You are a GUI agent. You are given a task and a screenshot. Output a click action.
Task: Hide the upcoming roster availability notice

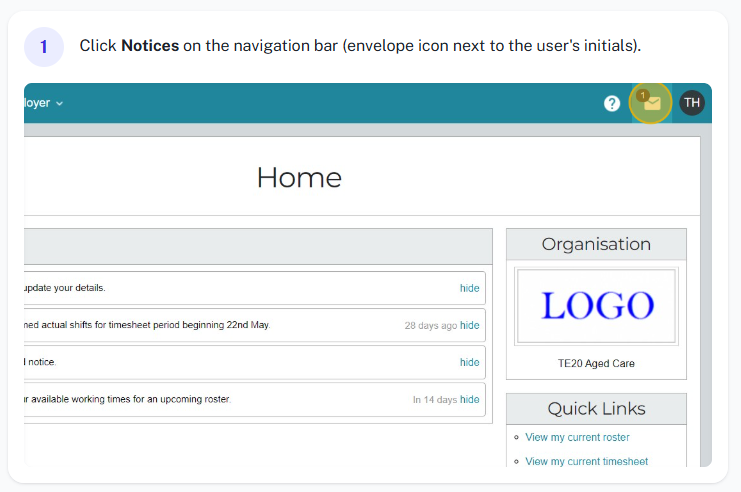[469, 399]
